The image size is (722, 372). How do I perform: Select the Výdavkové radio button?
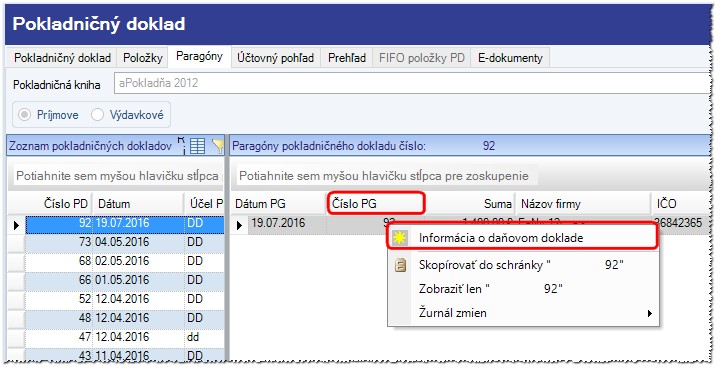(97, 115)
